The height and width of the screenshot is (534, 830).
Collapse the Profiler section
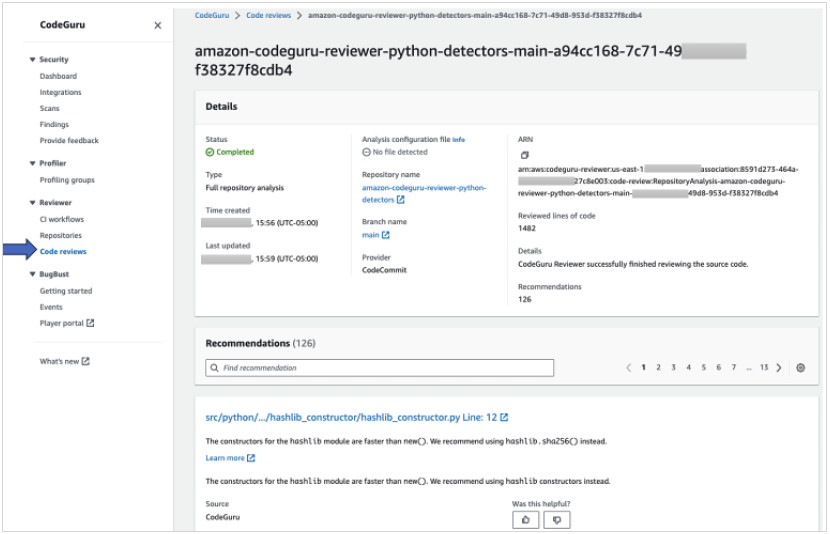pos(32,164)
